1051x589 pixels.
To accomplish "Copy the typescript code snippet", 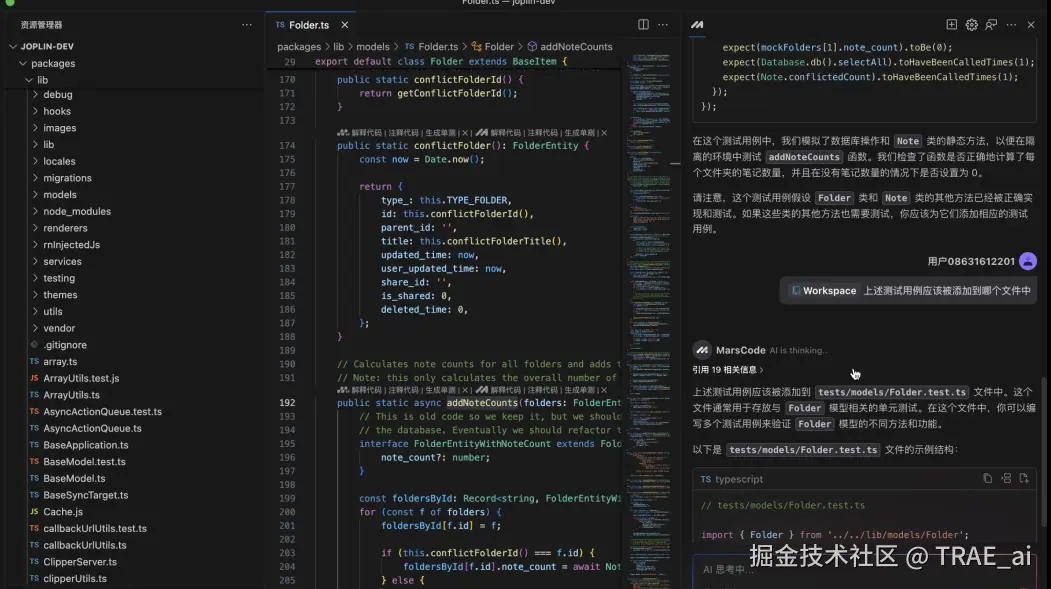I will [987, 479].
